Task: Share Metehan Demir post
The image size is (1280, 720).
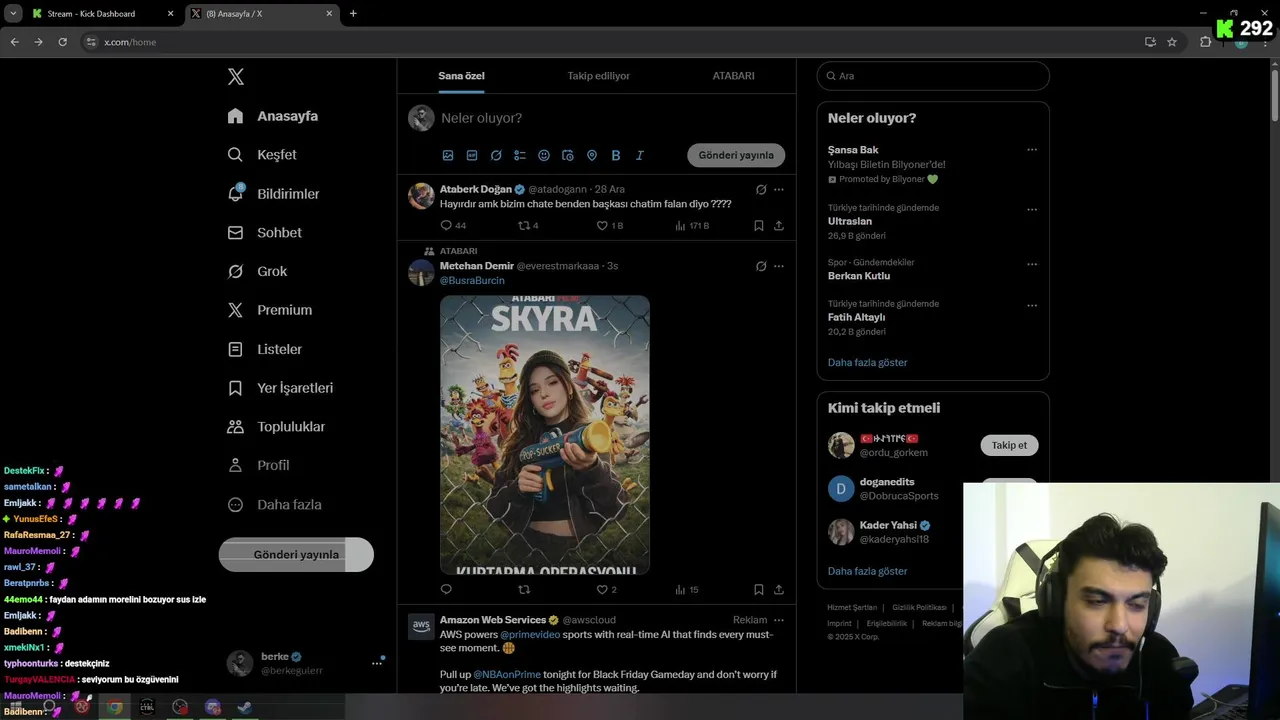Action: click(779, 590)
